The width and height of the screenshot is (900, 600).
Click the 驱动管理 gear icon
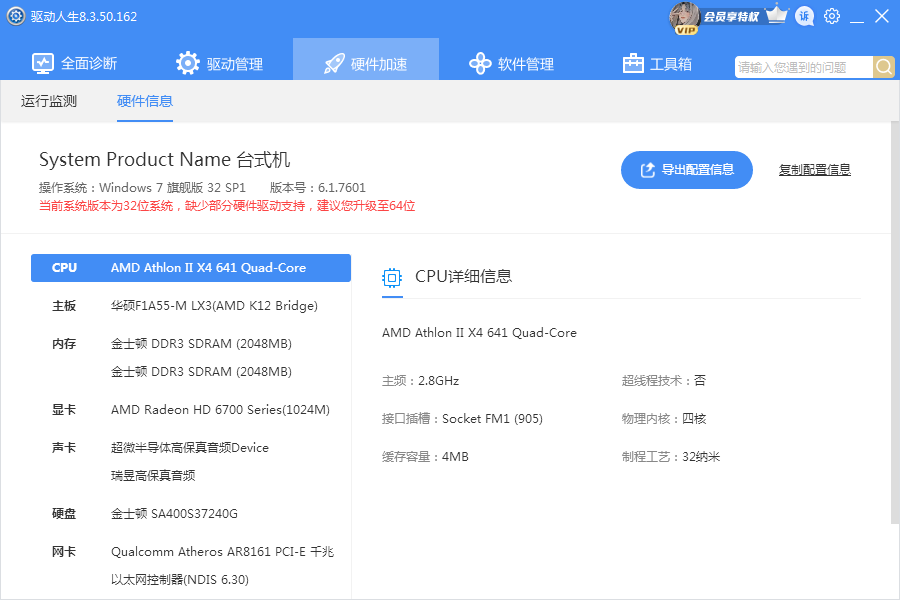point(188,63)
